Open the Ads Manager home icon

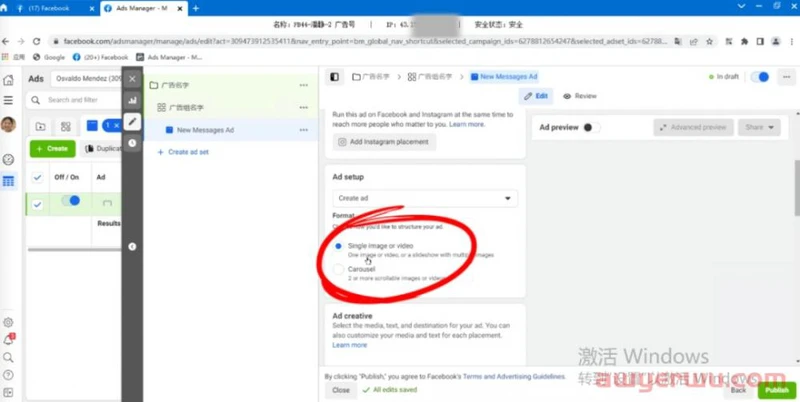[8, 80]
